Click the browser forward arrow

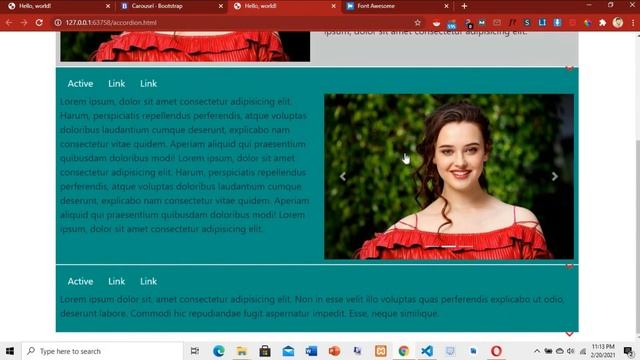tap(24, 23)
